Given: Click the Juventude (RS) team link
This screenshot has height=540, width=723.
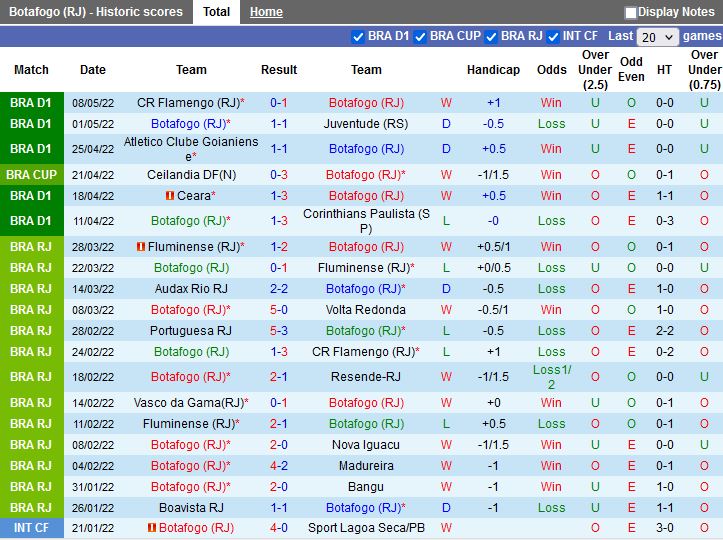Looking at the screenshot, I should point(366,124).
